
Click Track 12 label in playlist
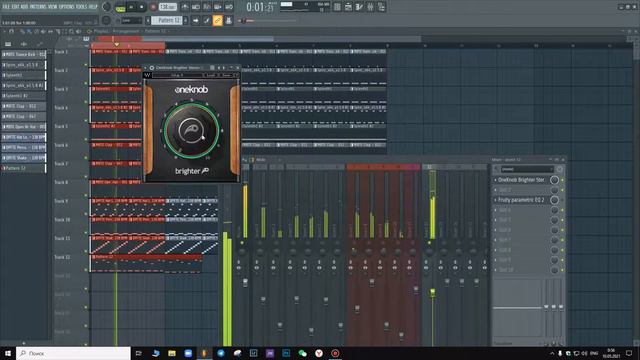[x=62, y=257]
